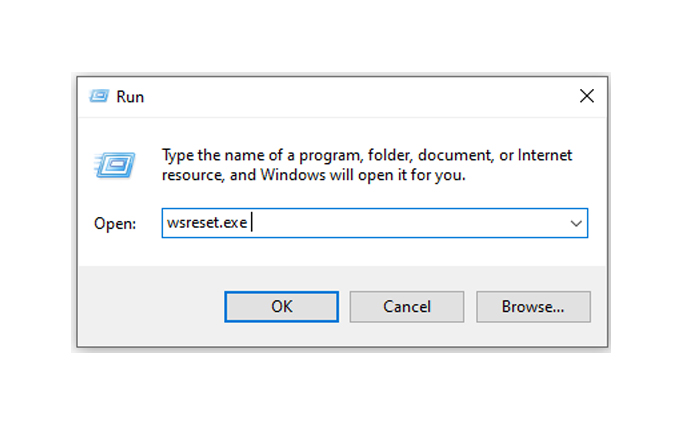Click the "Run" title text
Image resolution: width=700 pixels, height=430 pixels.
(x=130, y=97)
